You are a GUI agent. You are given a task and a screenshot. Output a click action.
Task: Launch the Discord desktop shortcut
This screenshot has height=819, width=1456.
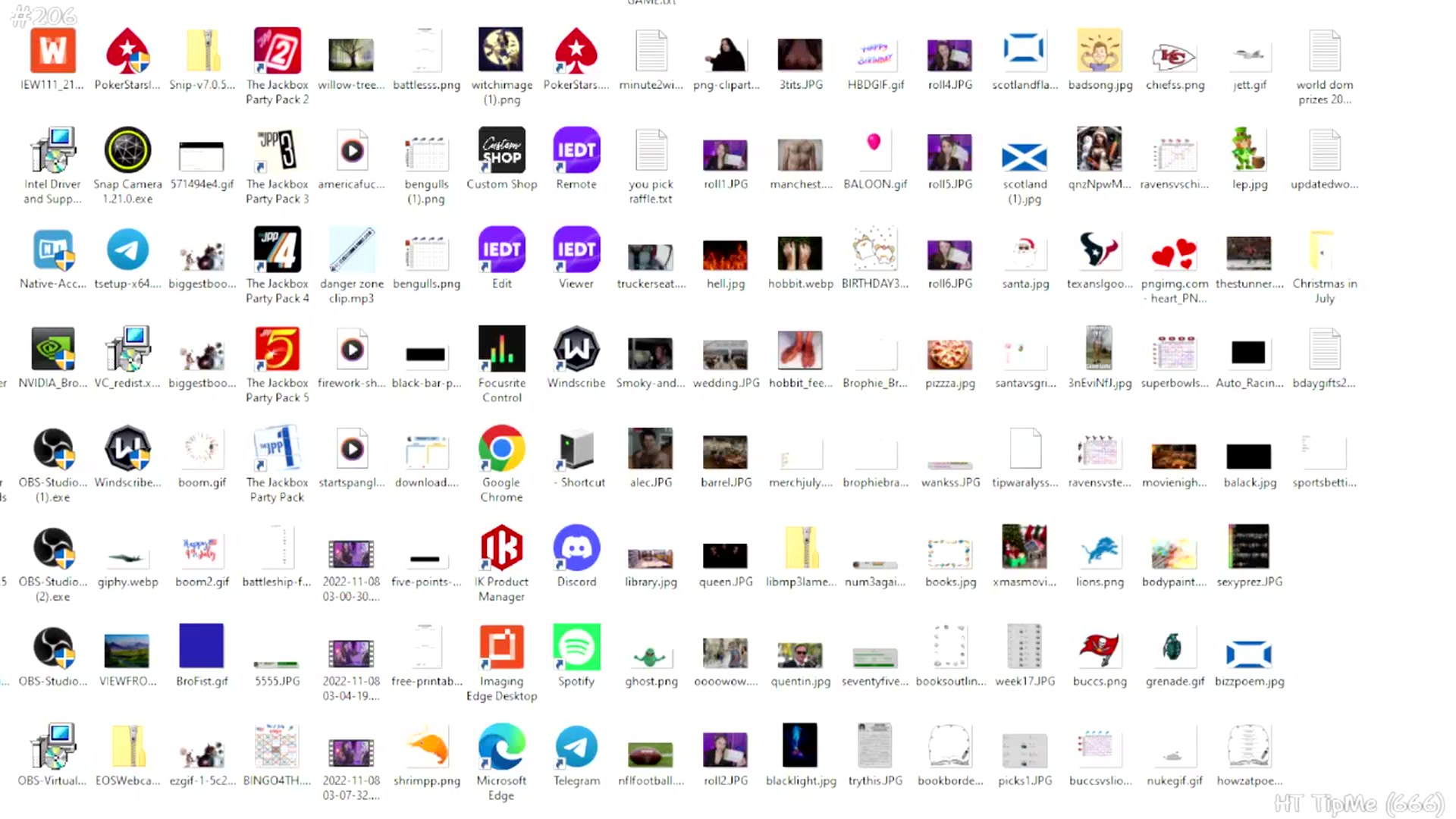pyautogui.click(x=576, y=548)
